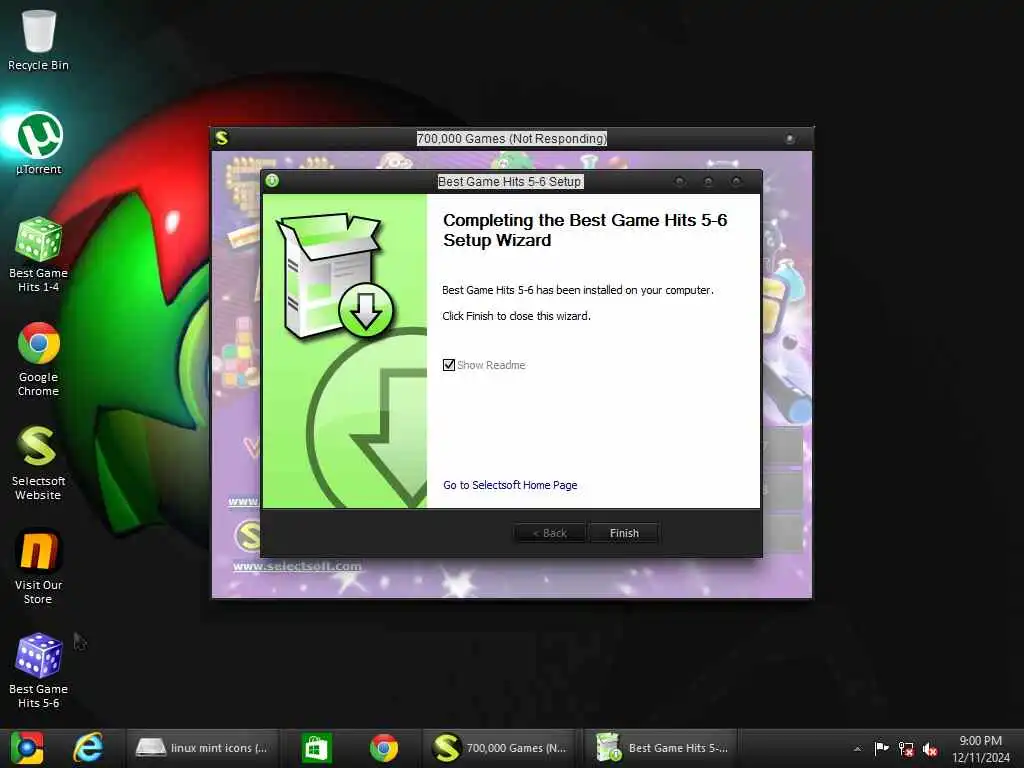Click the setup installer icon in title bar
This screenshot has height=768, width=1024.
[x=272, y=181]
